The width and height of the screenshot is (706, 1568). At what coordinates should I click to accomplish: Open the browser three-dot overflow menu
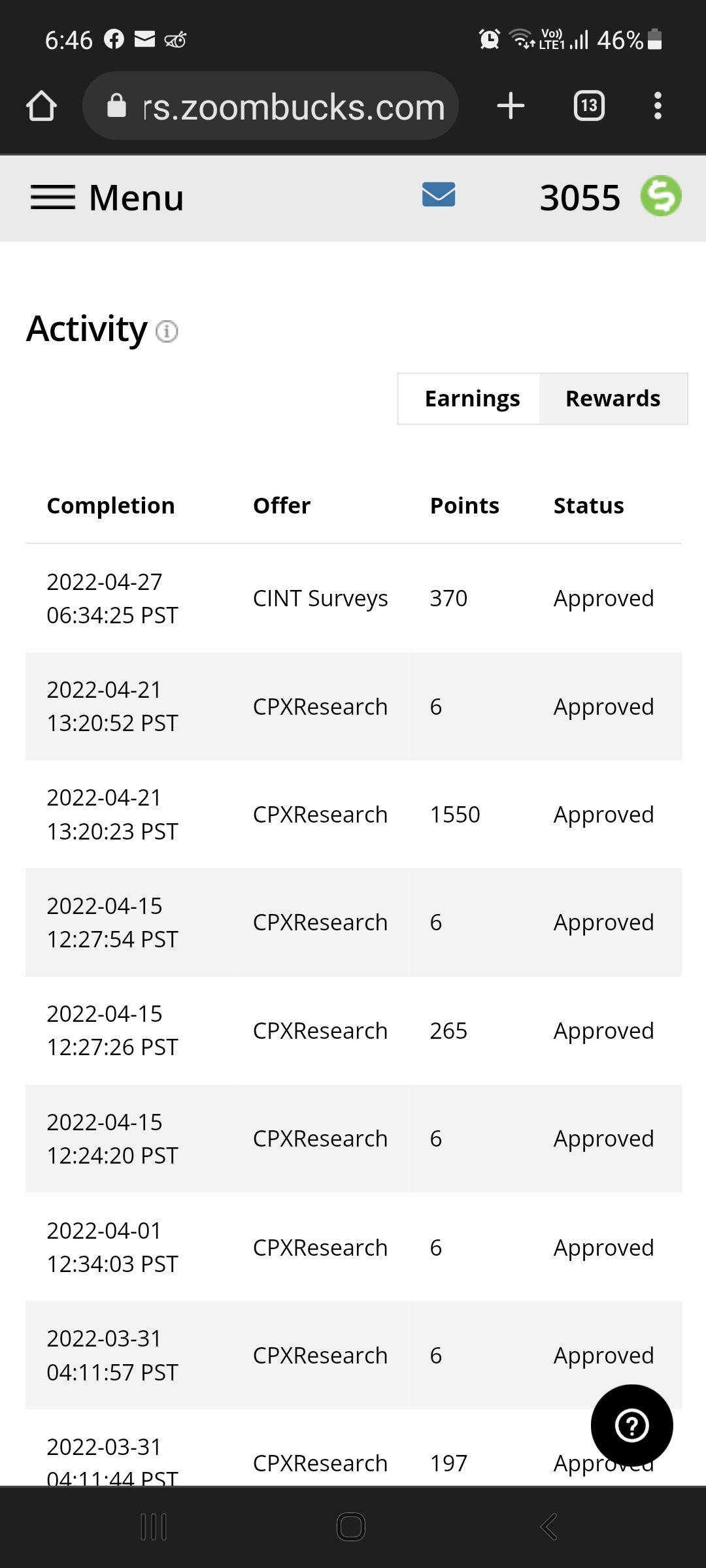658,106
